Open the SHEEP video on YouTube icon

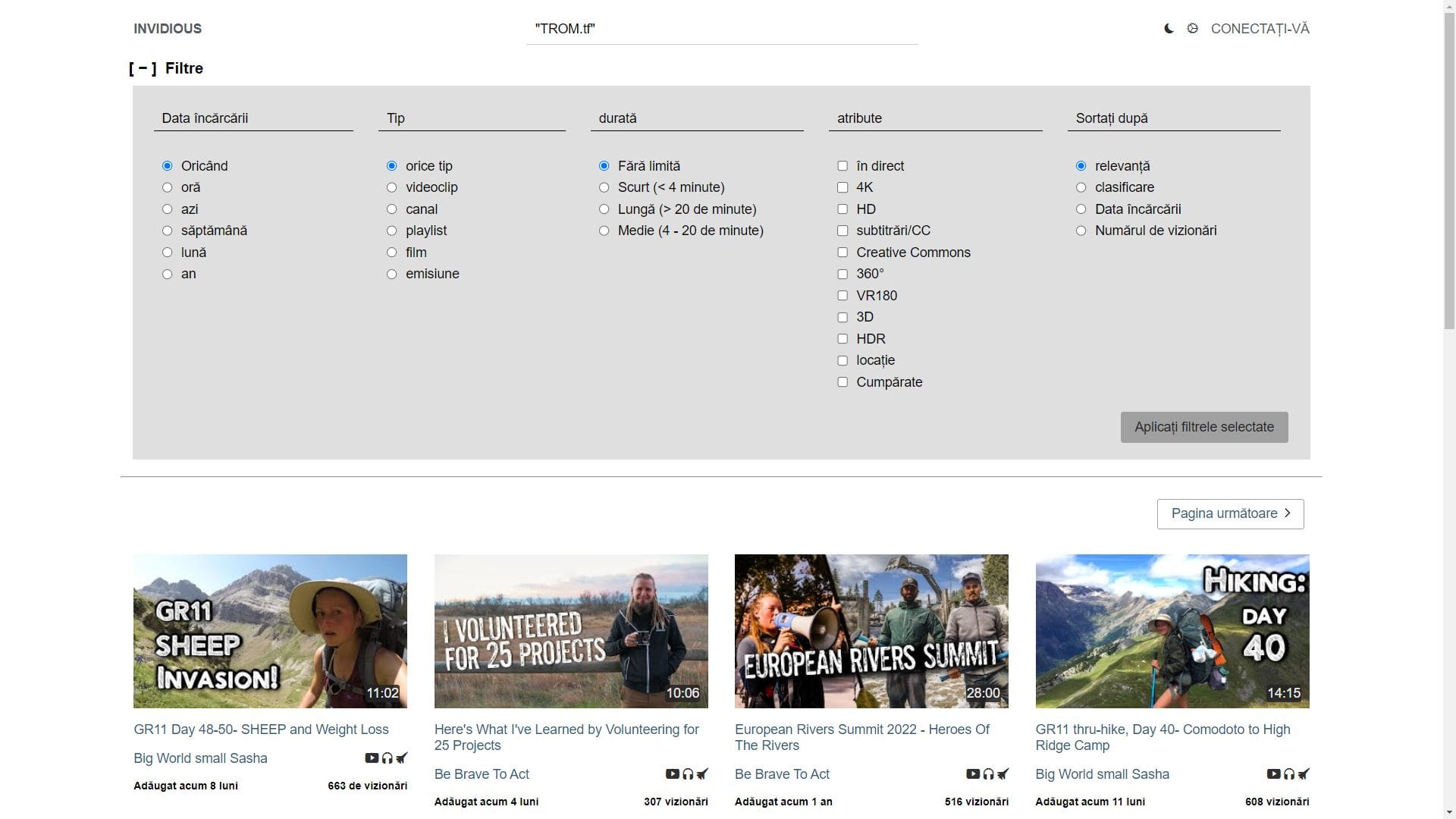click(372, 758)
